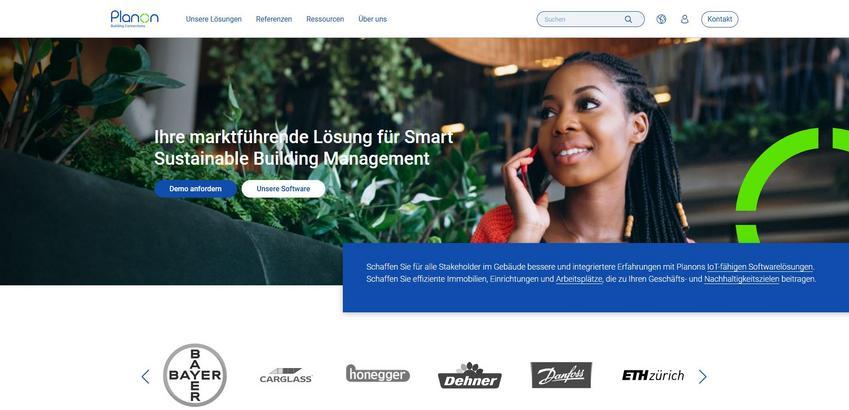Show next customer logos with right arrow
849x410 pixels.
(702, 376)
